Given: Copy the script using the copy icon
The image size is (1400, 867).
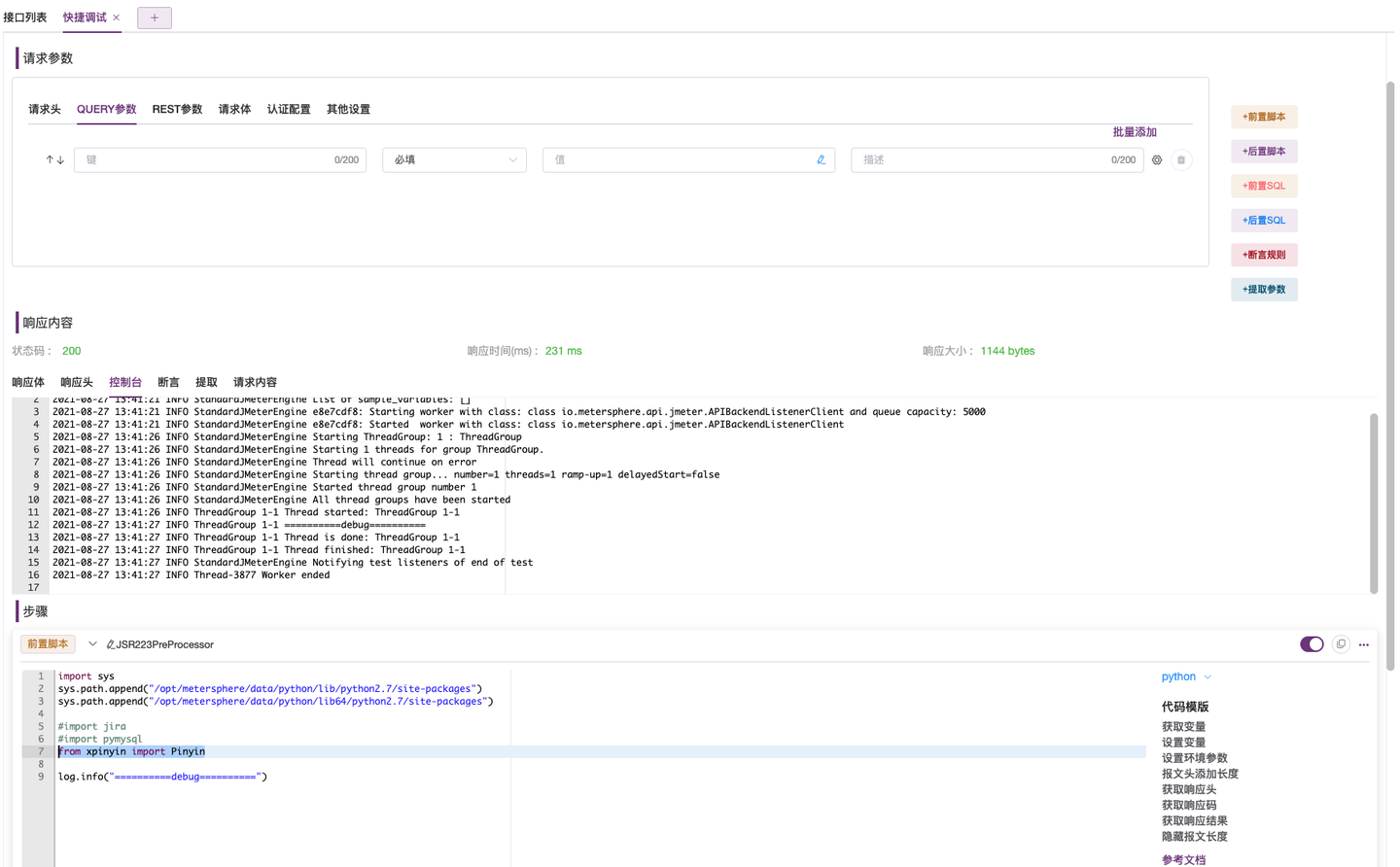Looking at the screenshot, I should coord(1341,643).
